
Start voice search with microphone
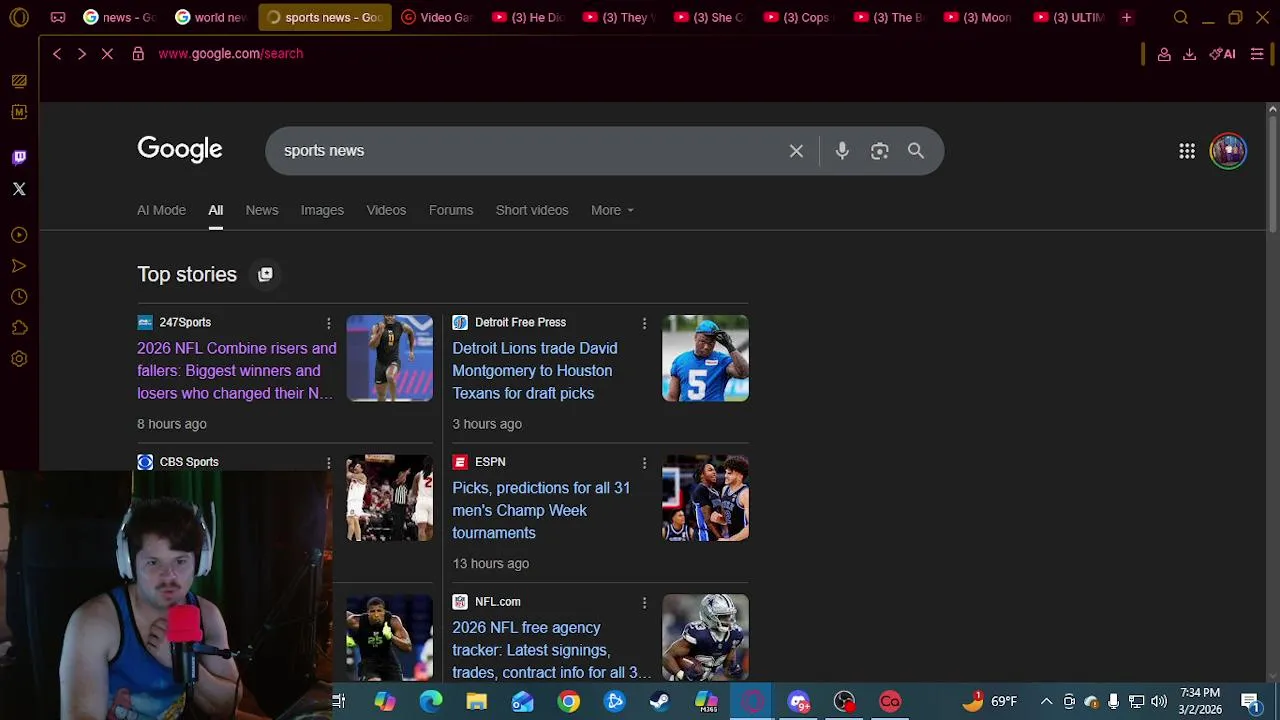point(842,151)
